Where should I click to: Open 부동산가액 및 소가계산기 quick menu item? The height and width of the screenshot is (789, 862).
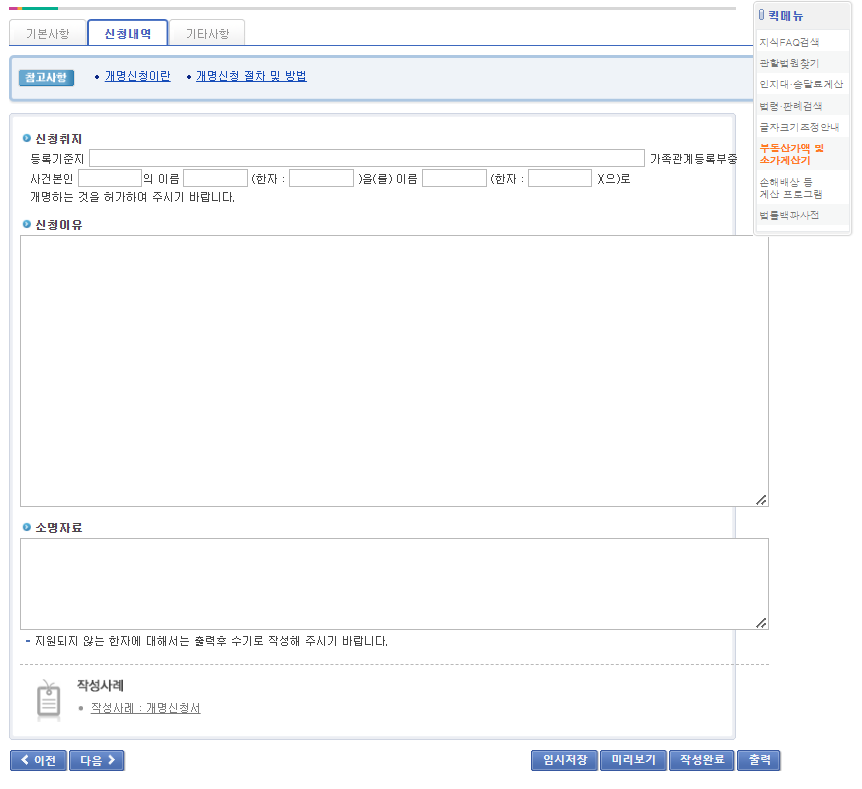[792, 154]
